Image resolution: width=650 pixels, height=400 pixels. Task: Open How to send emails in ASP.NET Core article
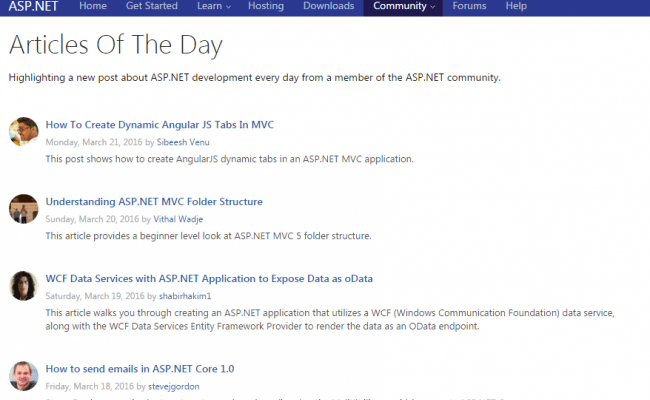140,369
